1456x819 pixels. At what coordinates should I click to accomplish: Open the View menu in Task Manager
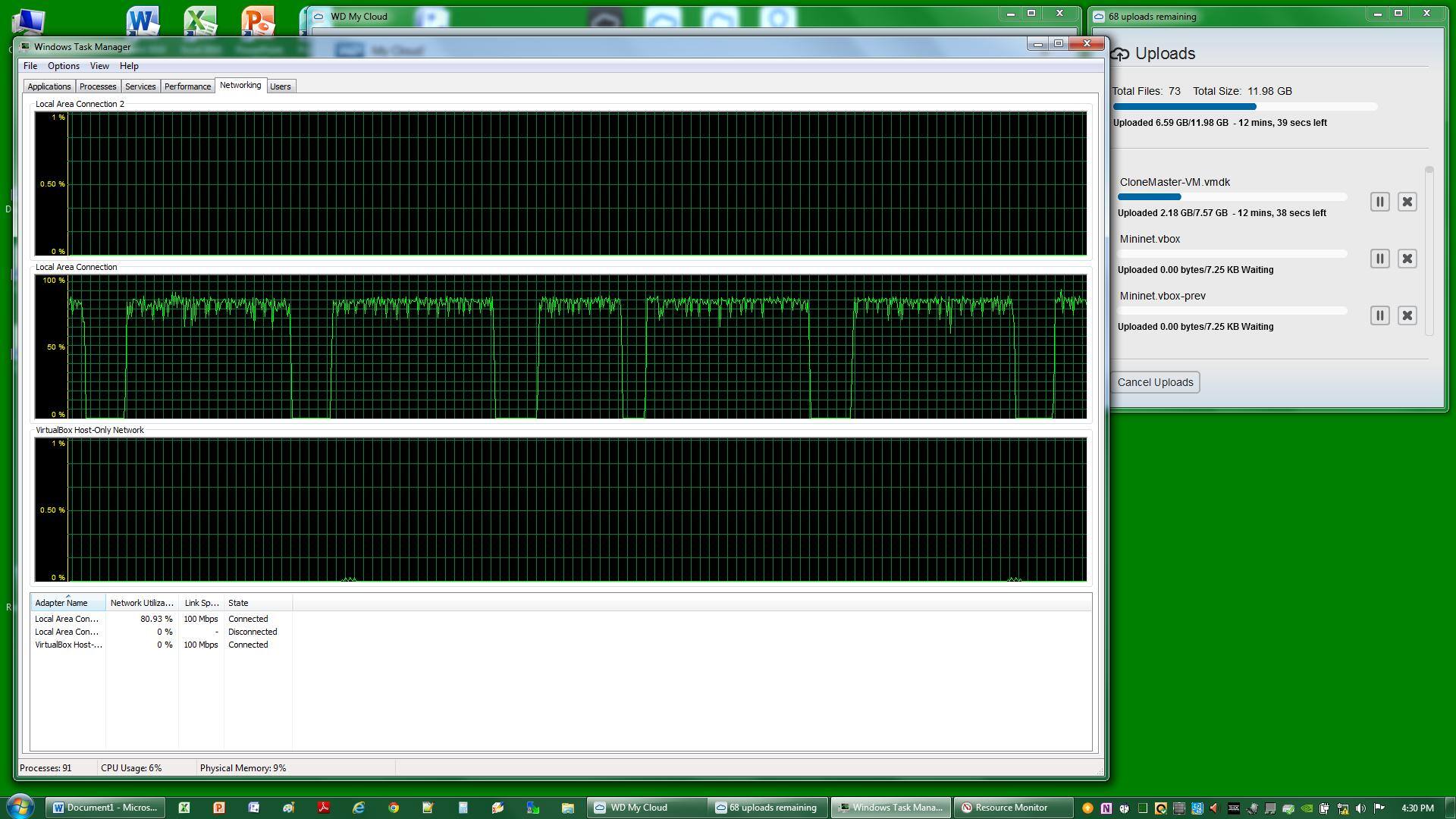(x=99, y=66)
